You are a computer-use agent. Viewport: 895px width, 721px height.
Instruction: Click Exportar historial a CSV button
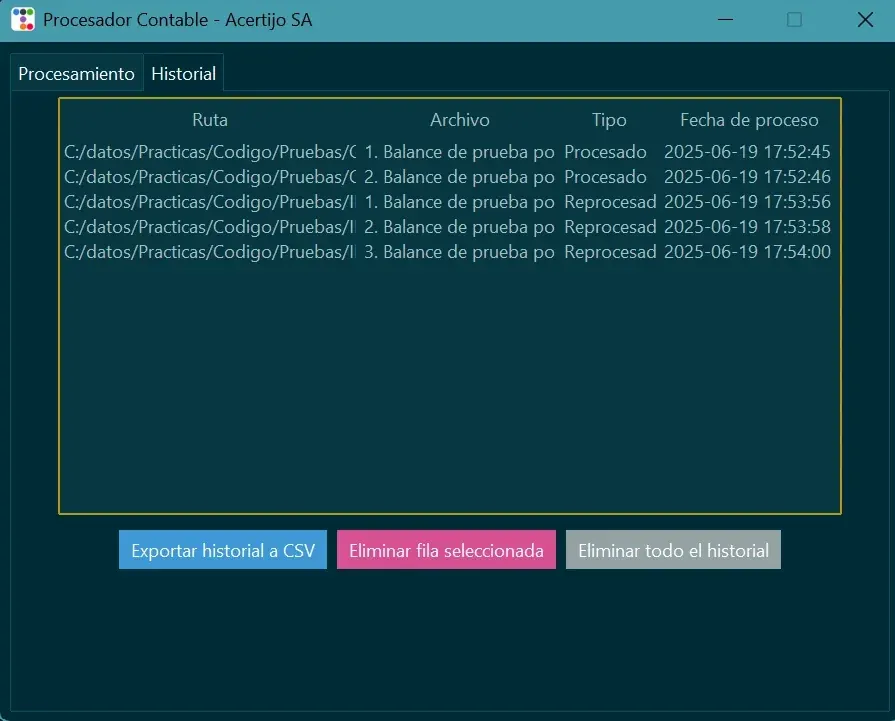[x=223, y=550]
